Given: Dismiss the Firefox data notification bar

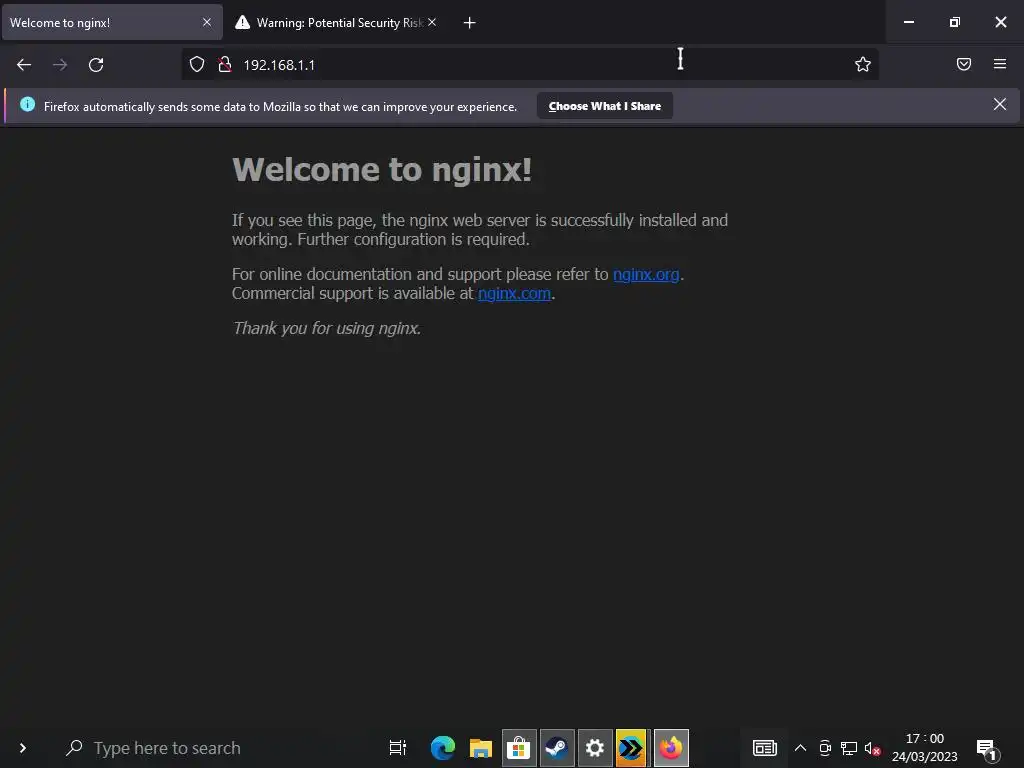Looking at the screenshot, I should pyautogui.click(x=999, y=104).
